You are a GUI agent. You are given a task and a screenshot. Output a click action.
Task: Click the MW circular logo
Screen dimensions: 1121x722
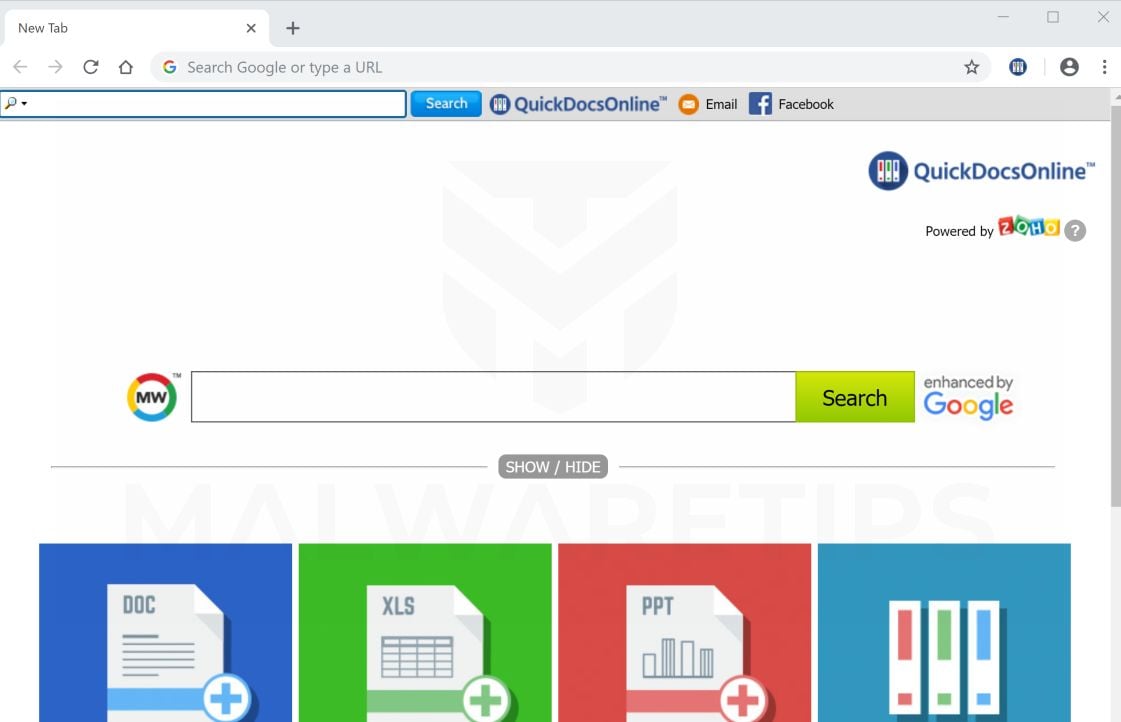(152, 397)
